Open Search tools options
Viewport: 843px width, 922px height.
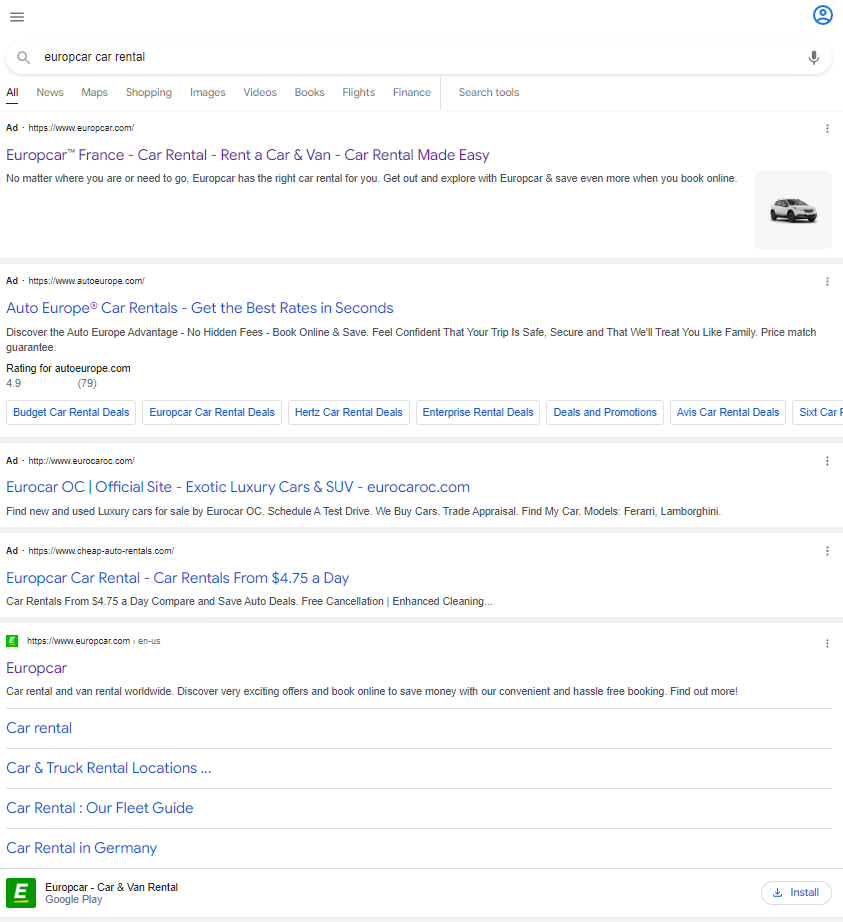coord(488,92)
